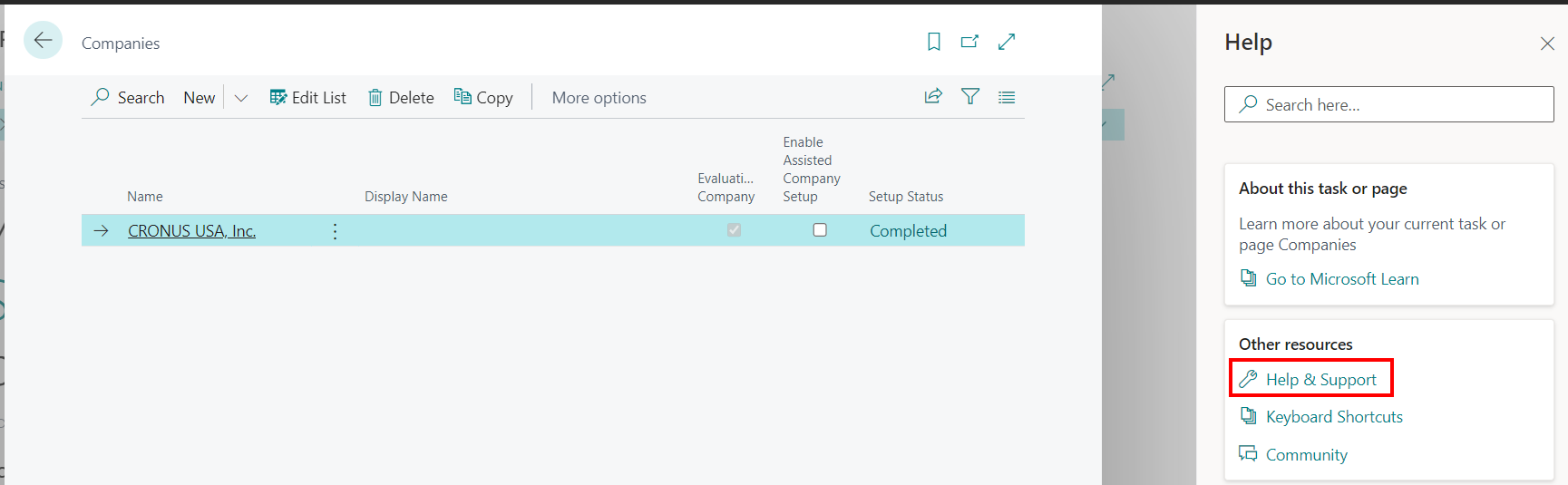Click the Help search field

coord(1389,104)
